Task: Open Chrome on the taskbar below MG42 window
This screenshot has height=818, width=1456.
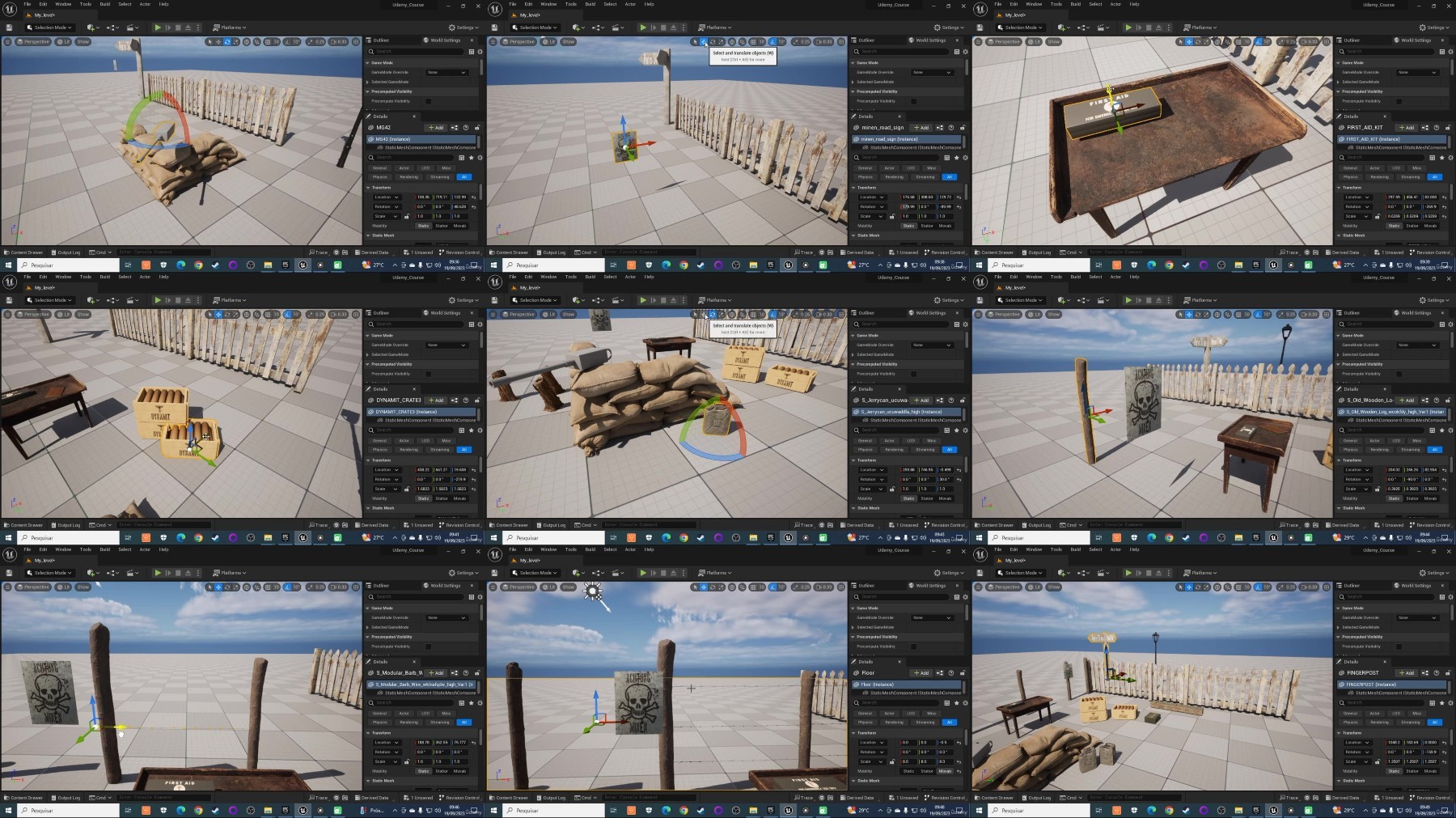Action: 198,265
